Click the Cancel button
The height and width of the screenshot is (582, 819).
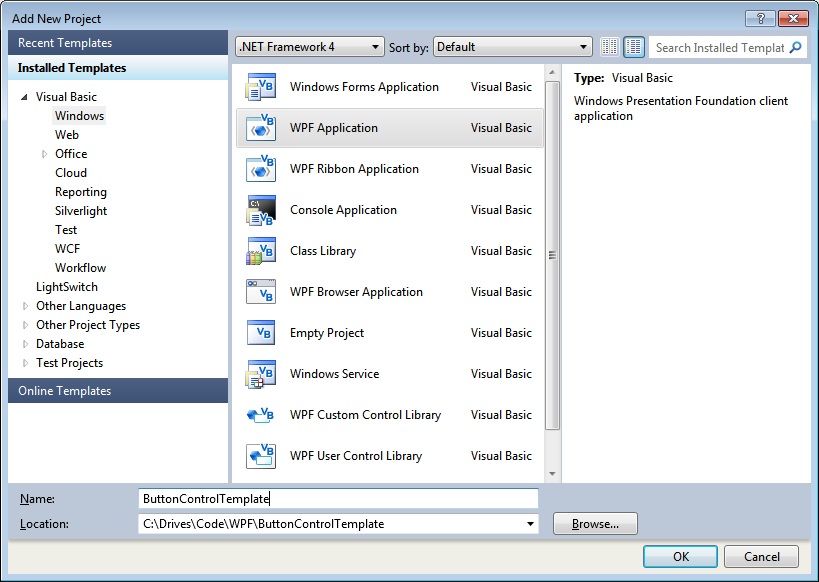(762, 556)
